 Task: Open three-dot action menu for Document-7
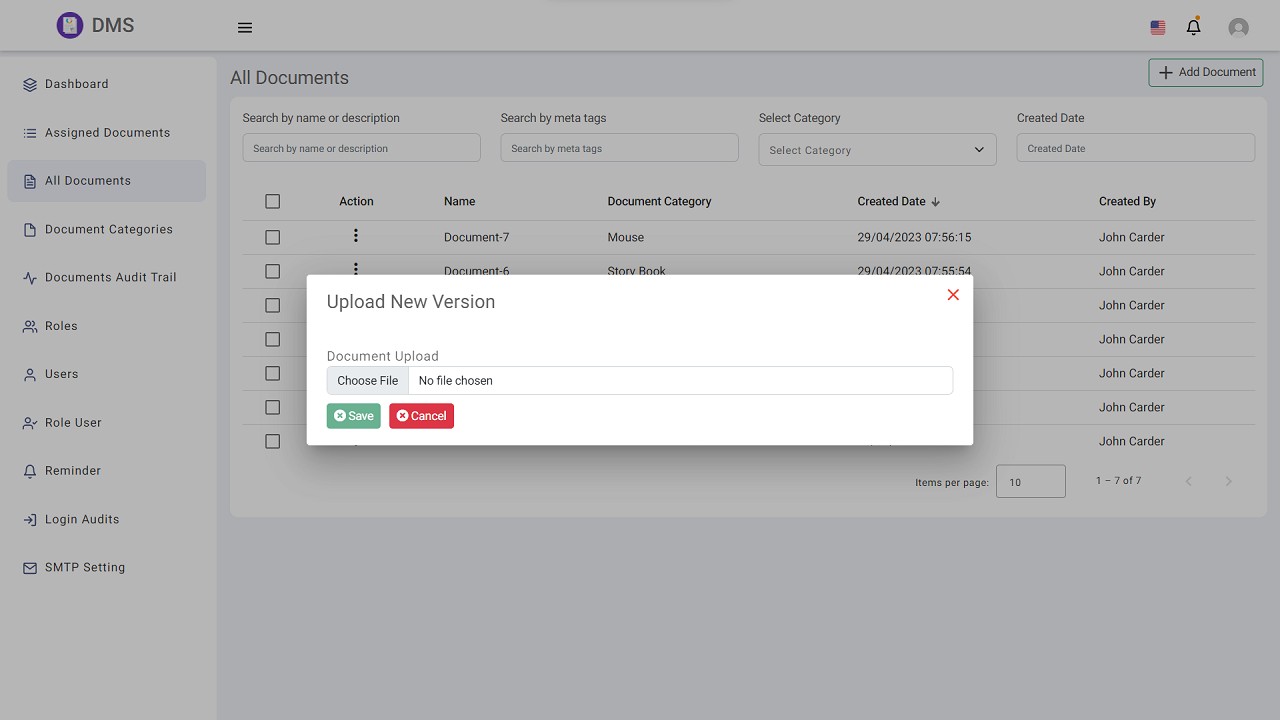[x=355, y=236]
